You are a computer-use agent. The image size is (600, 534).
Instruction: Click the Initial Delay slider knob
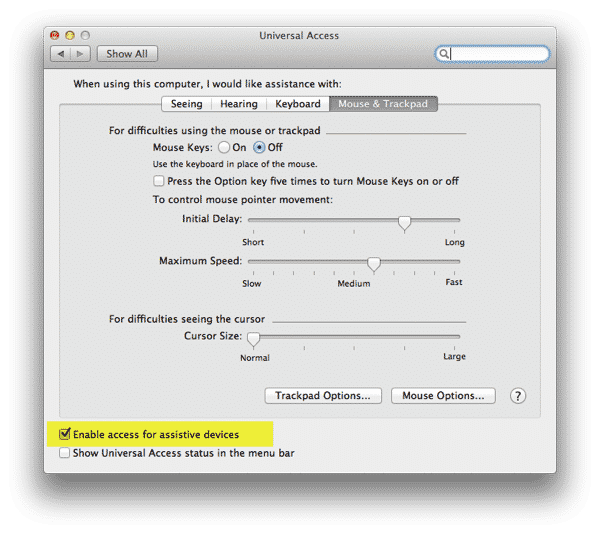pyautogui.click(x=404, y=223)
